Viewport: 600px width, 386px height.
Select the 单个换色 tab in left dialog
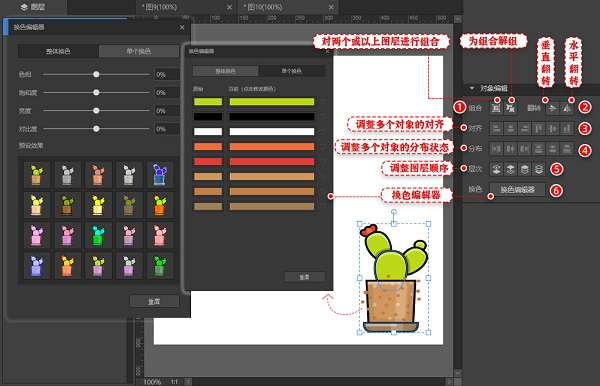click(139, 51)
